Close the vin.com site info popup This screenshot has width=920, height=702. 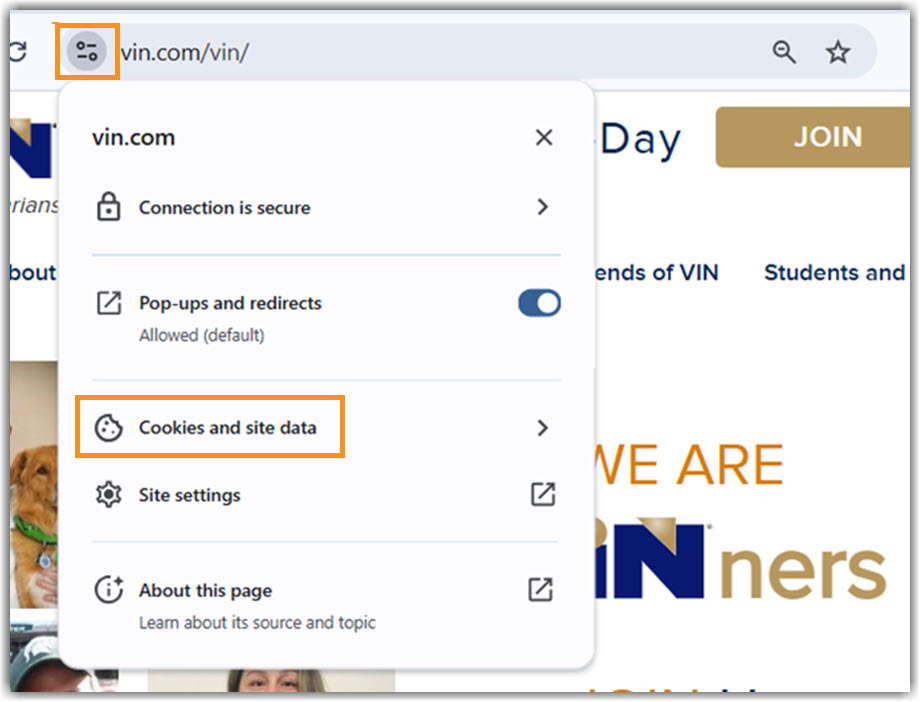tap(543, 137)
